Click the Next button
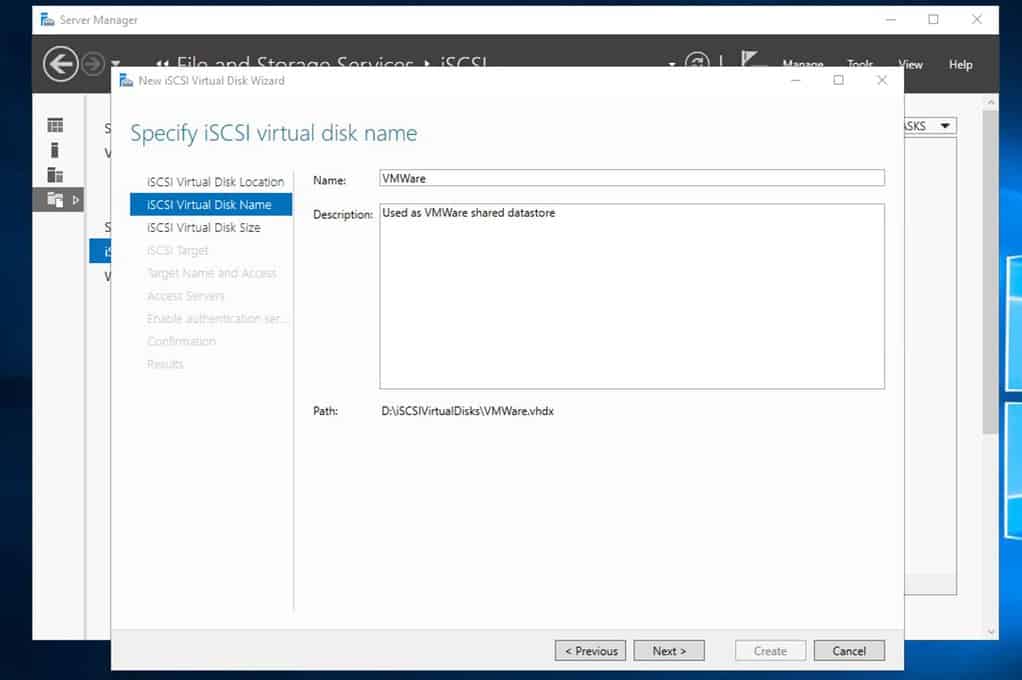 pos(669,651)
